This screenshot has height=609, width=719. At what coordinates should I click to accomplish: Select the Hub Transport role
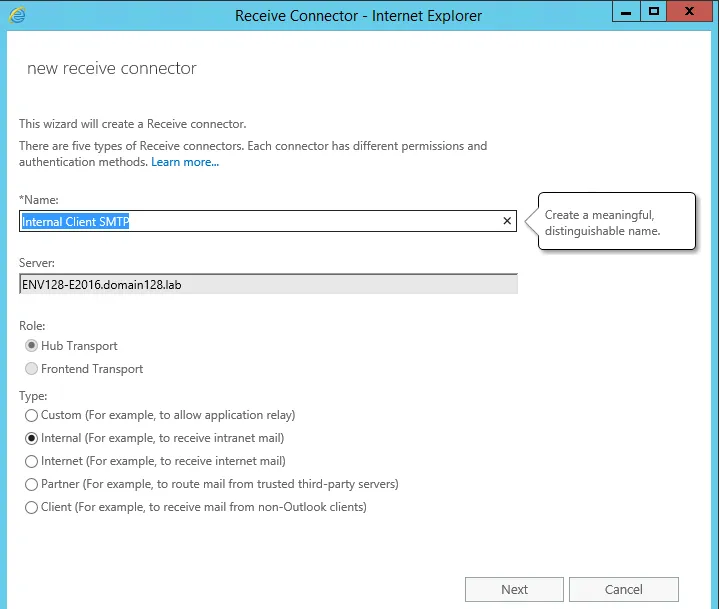tap(33, 346)
